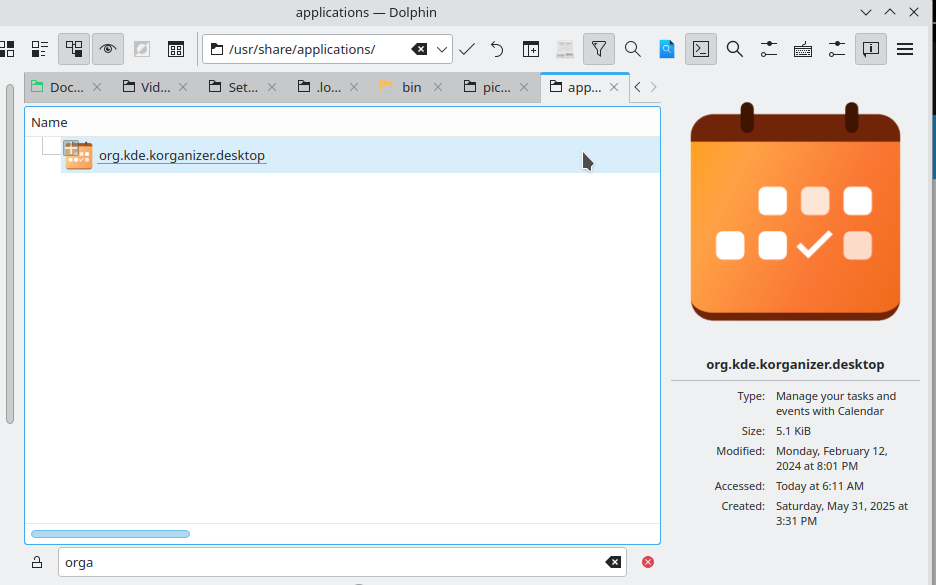The height and width of the screenshot is (585, 936).
Task: Clear the location bar text
Action: click(x=420, y=49)
